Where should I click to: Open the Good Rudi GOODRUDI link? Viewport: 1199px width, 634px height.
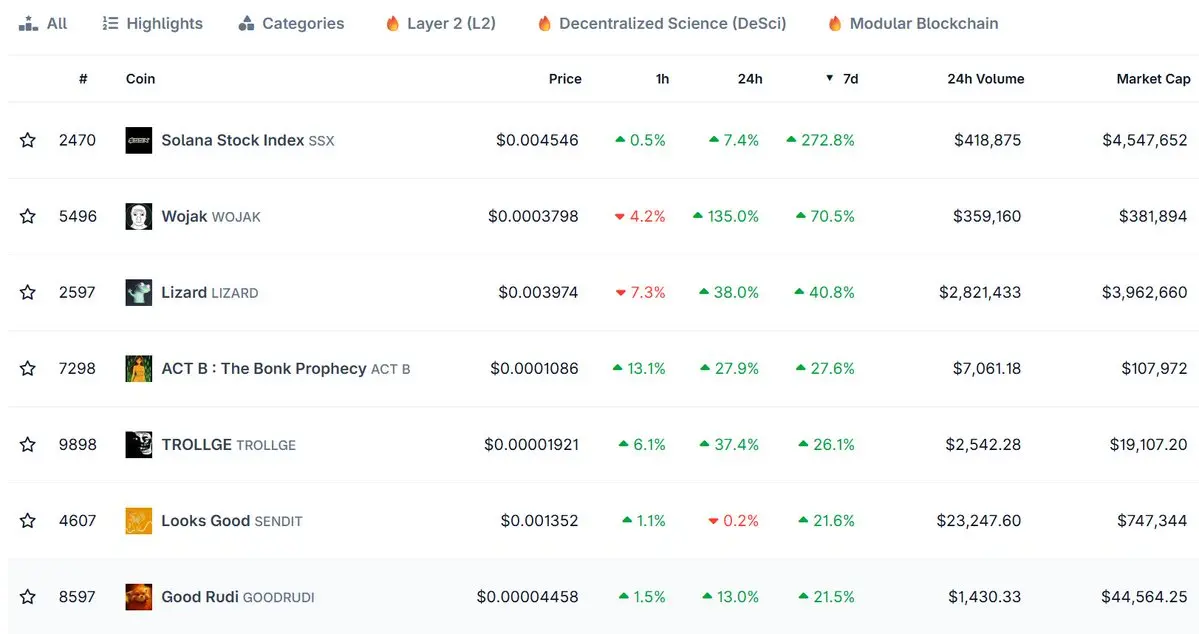coord(238,597)
